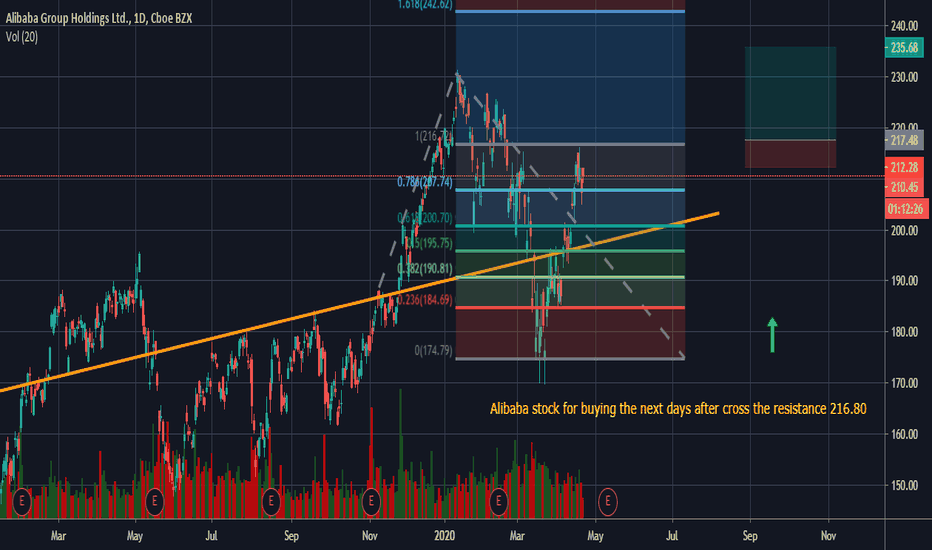The image size is (932, 550).
Task: Click the 170.00 price axis label
Action: [904, 383]
